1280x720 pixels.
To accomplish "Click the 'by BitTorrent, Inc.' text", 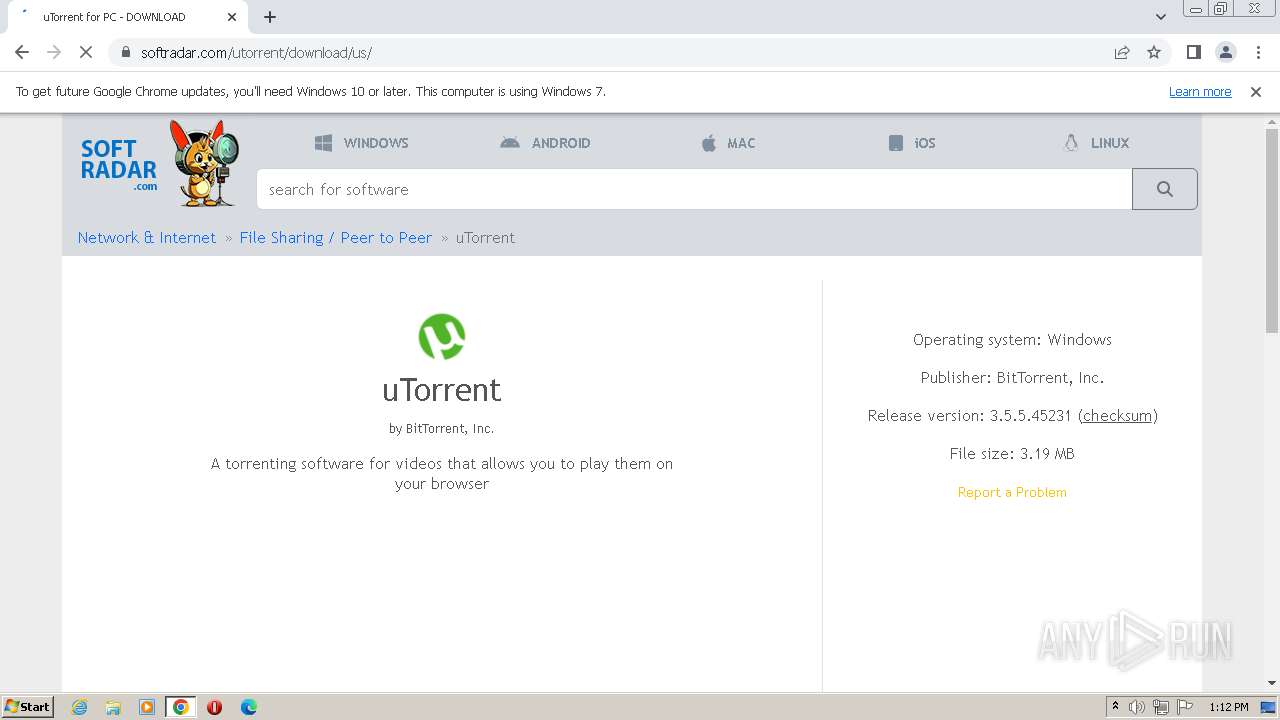I will (x=442, y=428).
